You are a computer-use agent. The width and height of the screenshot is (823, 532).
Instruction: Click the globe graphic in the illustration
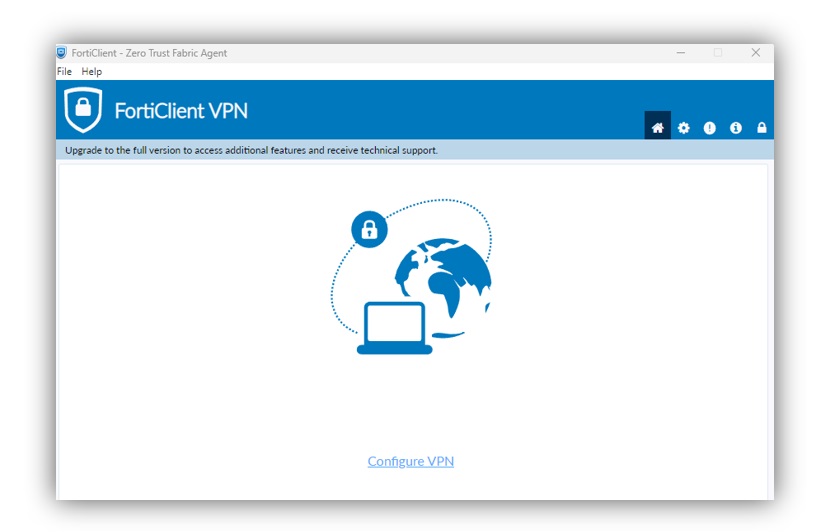[444, 286]
